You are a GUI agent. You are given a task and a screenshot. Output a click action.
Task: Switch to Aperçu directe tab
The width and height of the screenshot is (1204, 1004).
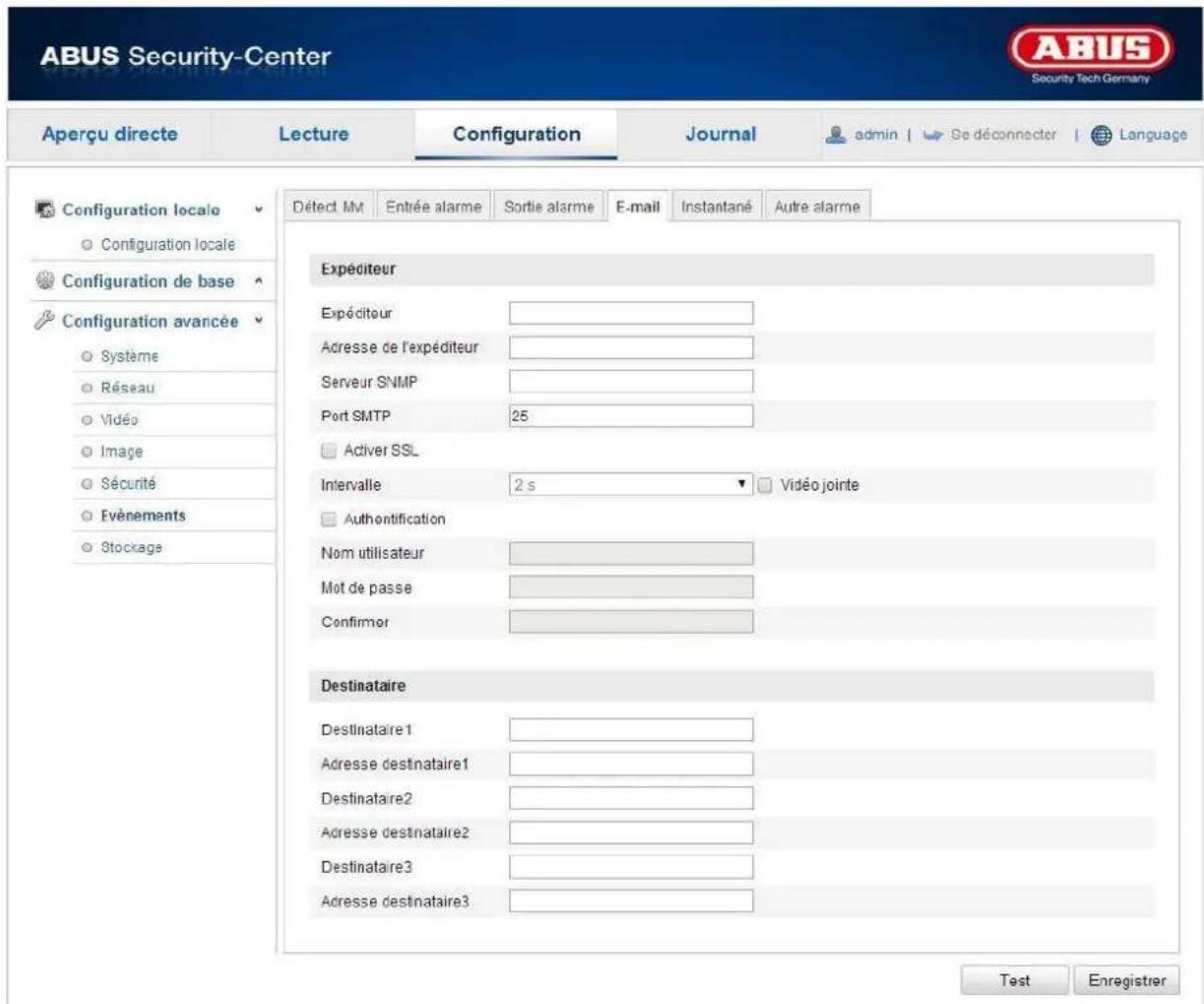point(110,134)
